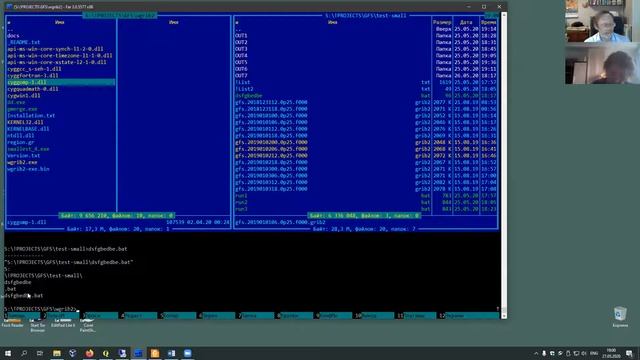The image size is (640, 360).
Task: Open taskbar clock and date
Action: (611, 353)
